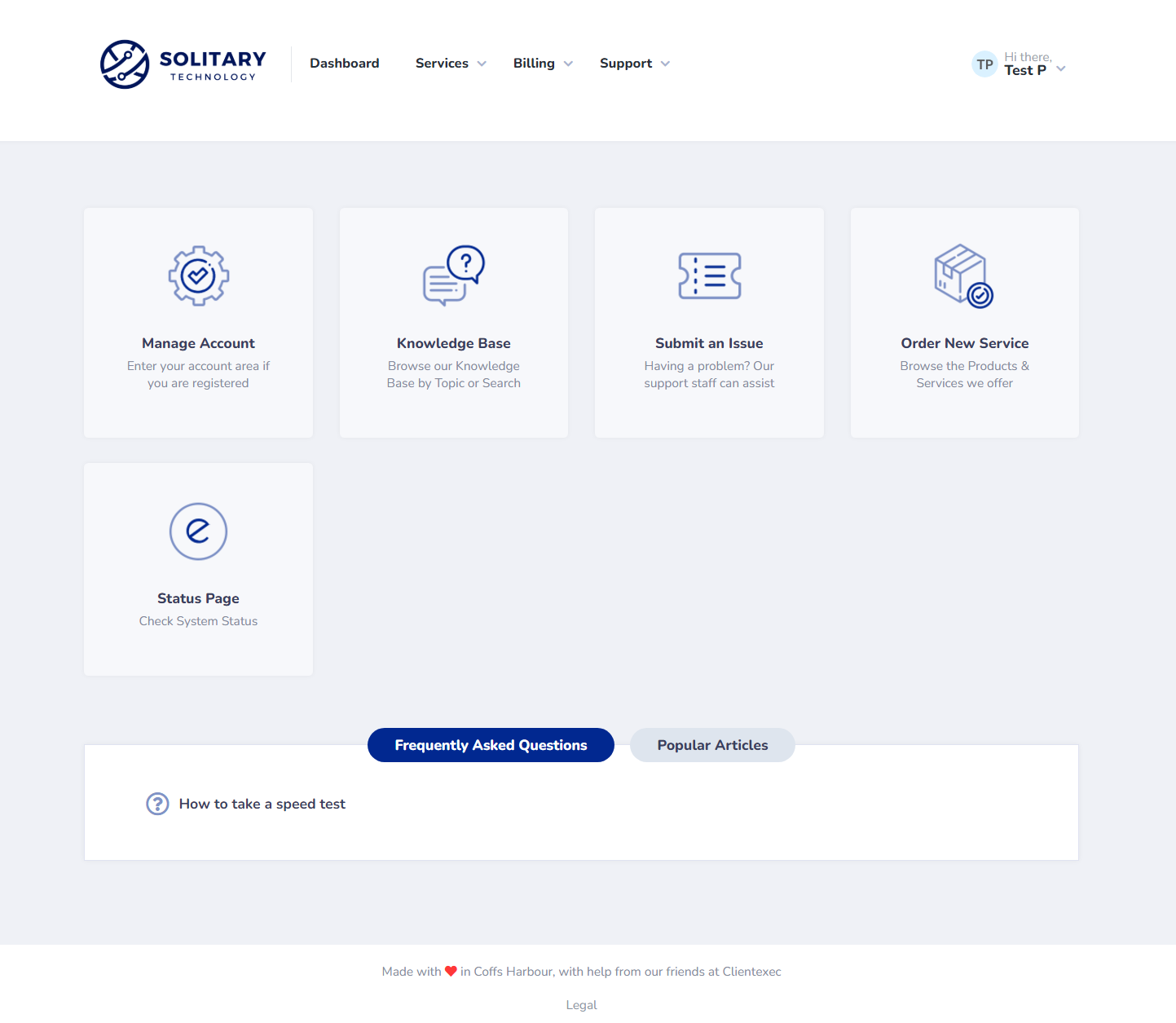Click the Solitary Technology logo

(183, 64)
